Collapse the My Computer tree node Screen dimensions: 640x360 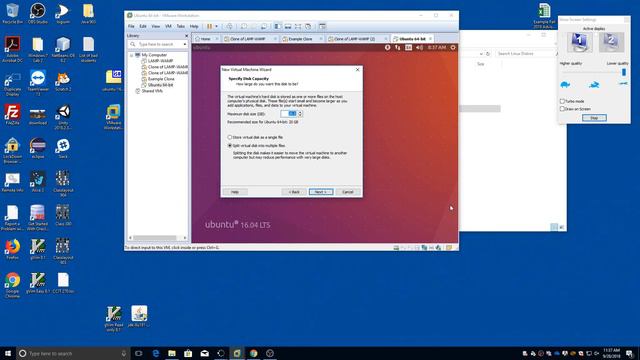132,55
